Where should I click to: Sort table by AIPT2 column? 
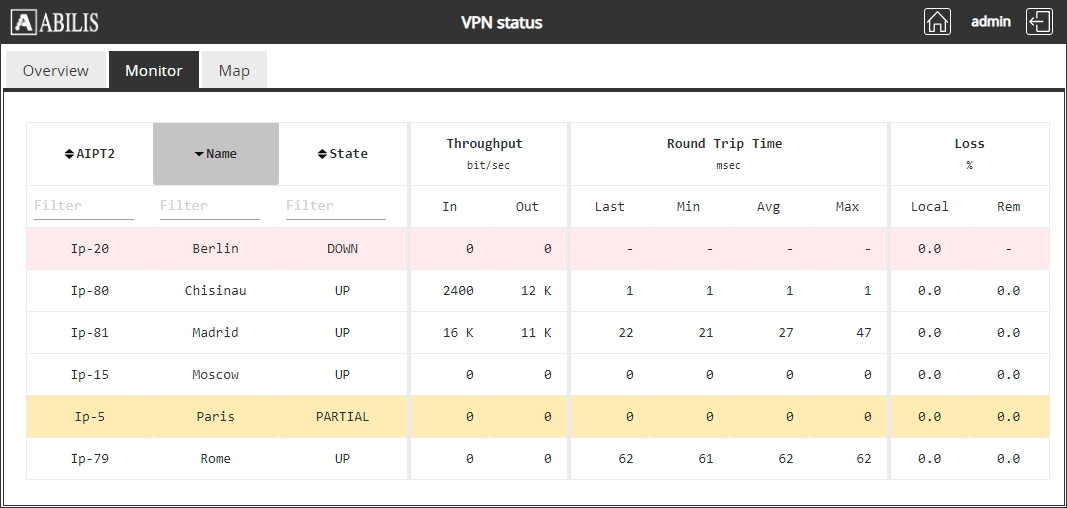pos(89,154)
